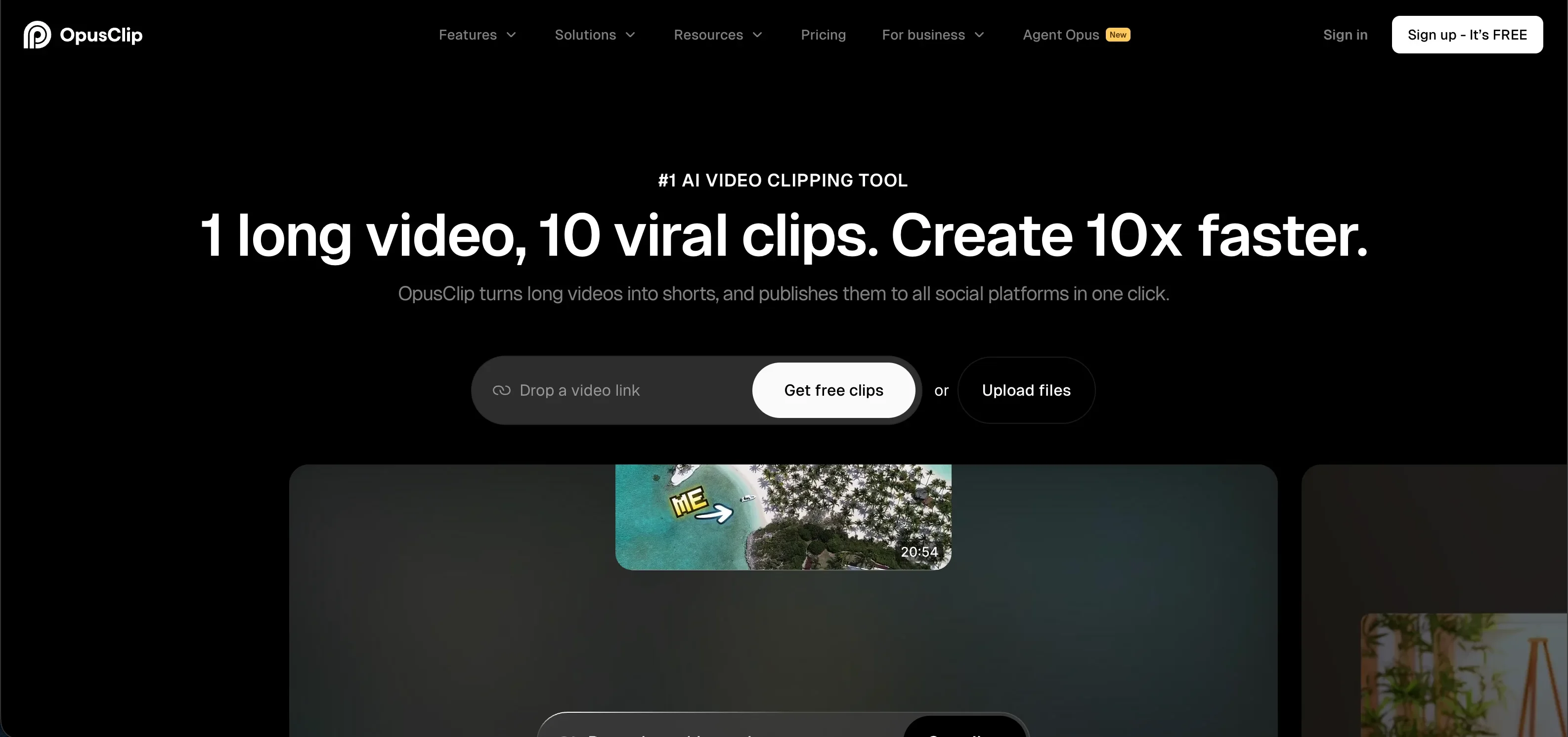Open the Agent Opus page
Screen dimensions: 1568x737
pyautogui.click(x=1060, y=35)
